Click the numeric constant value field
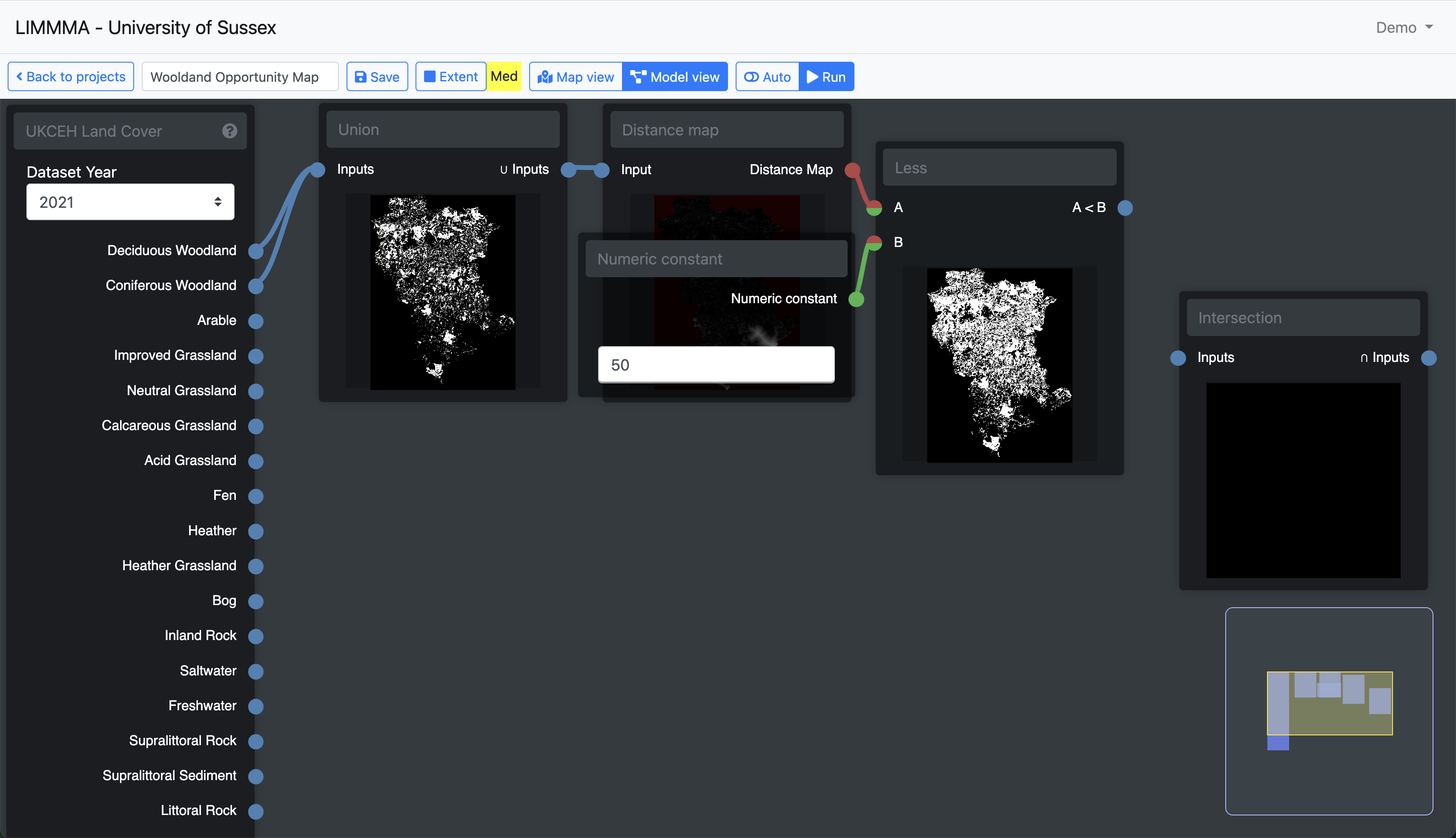Image resolution: width=1456 pixels, height=838 pixels. tap(716, 365)
